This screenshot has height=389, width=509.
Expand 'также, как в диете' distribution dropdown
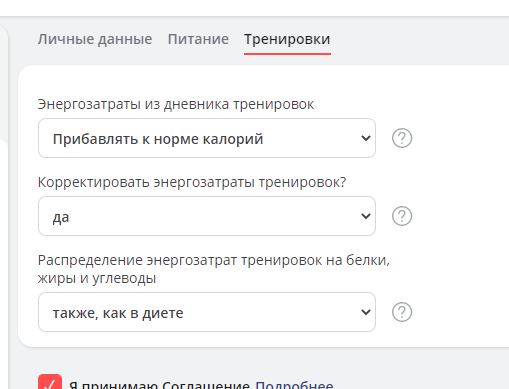point(207,312)
